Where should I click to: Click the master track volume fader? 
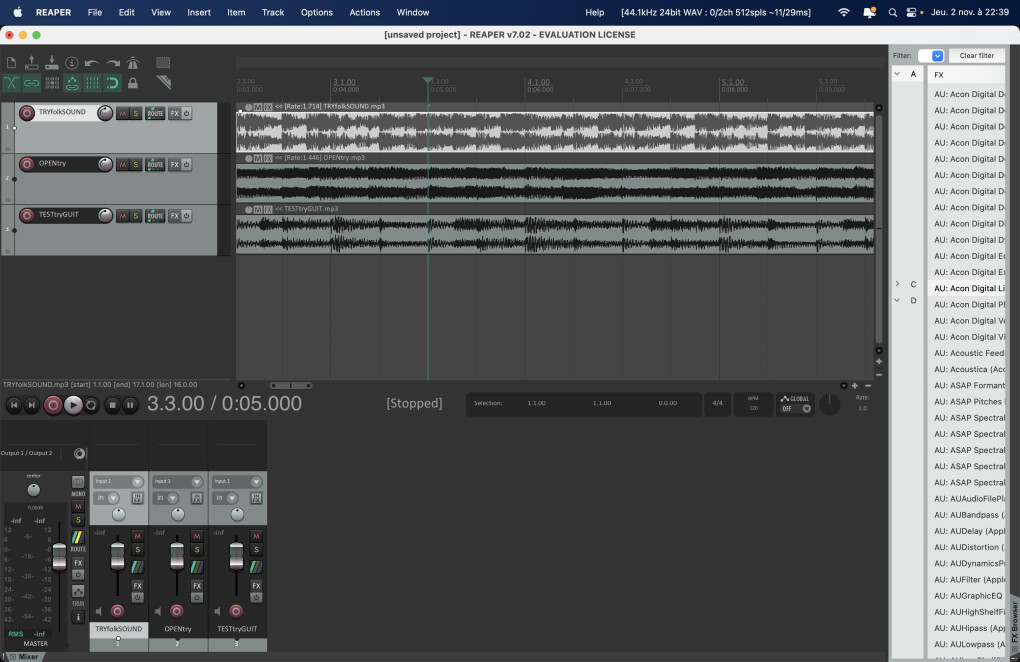point(59,557)
